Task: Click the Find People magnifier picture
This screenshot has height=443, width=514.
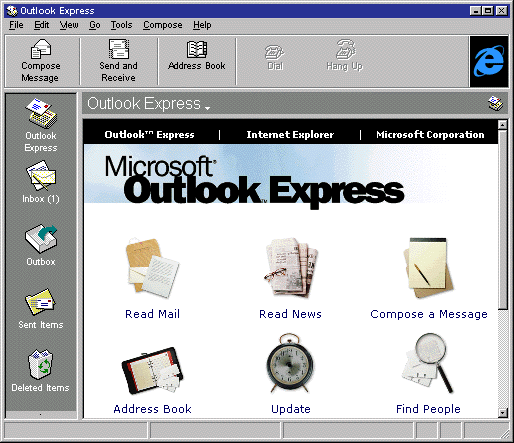Action: 429,363
